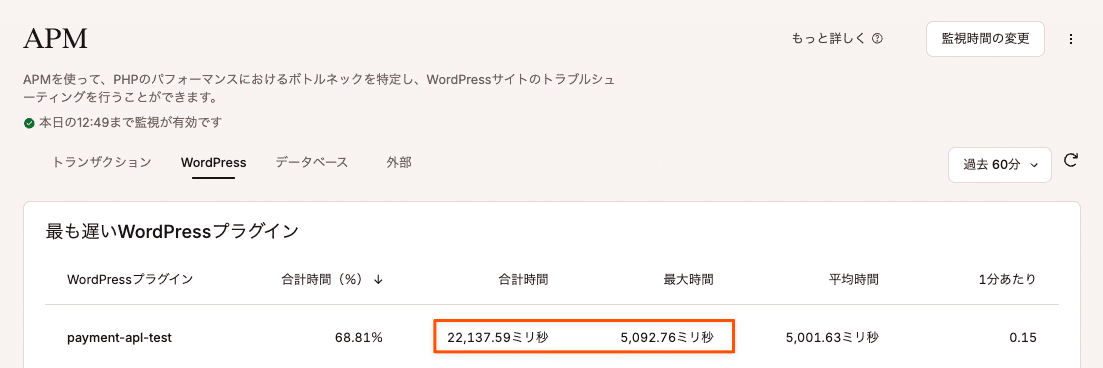Open the 過去 60分 time range dropdown
This screenshot has width=1103, height=368.
coord(1000,165)
